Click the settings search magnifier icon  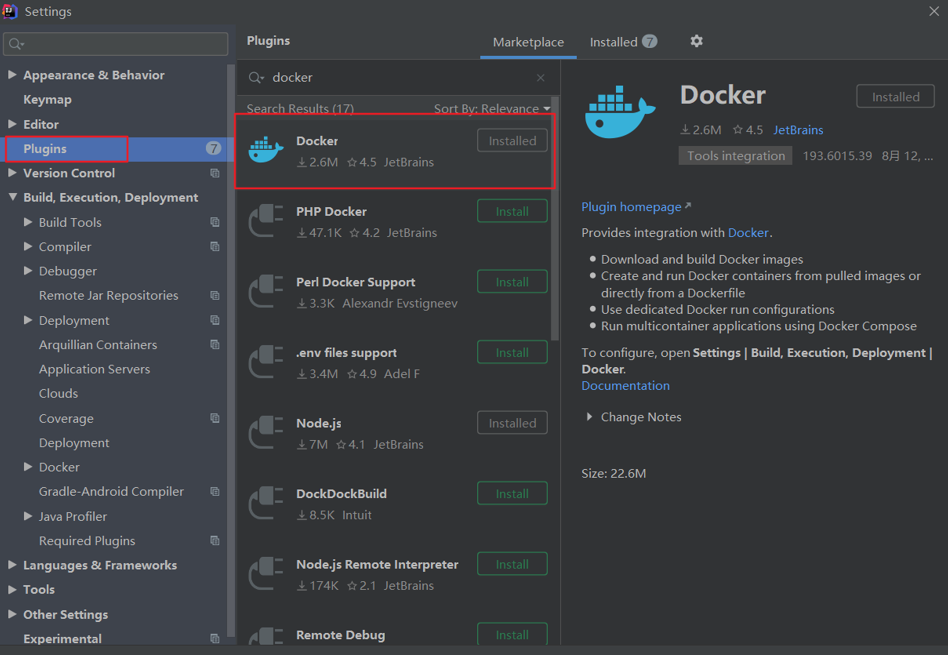[16, 44]
